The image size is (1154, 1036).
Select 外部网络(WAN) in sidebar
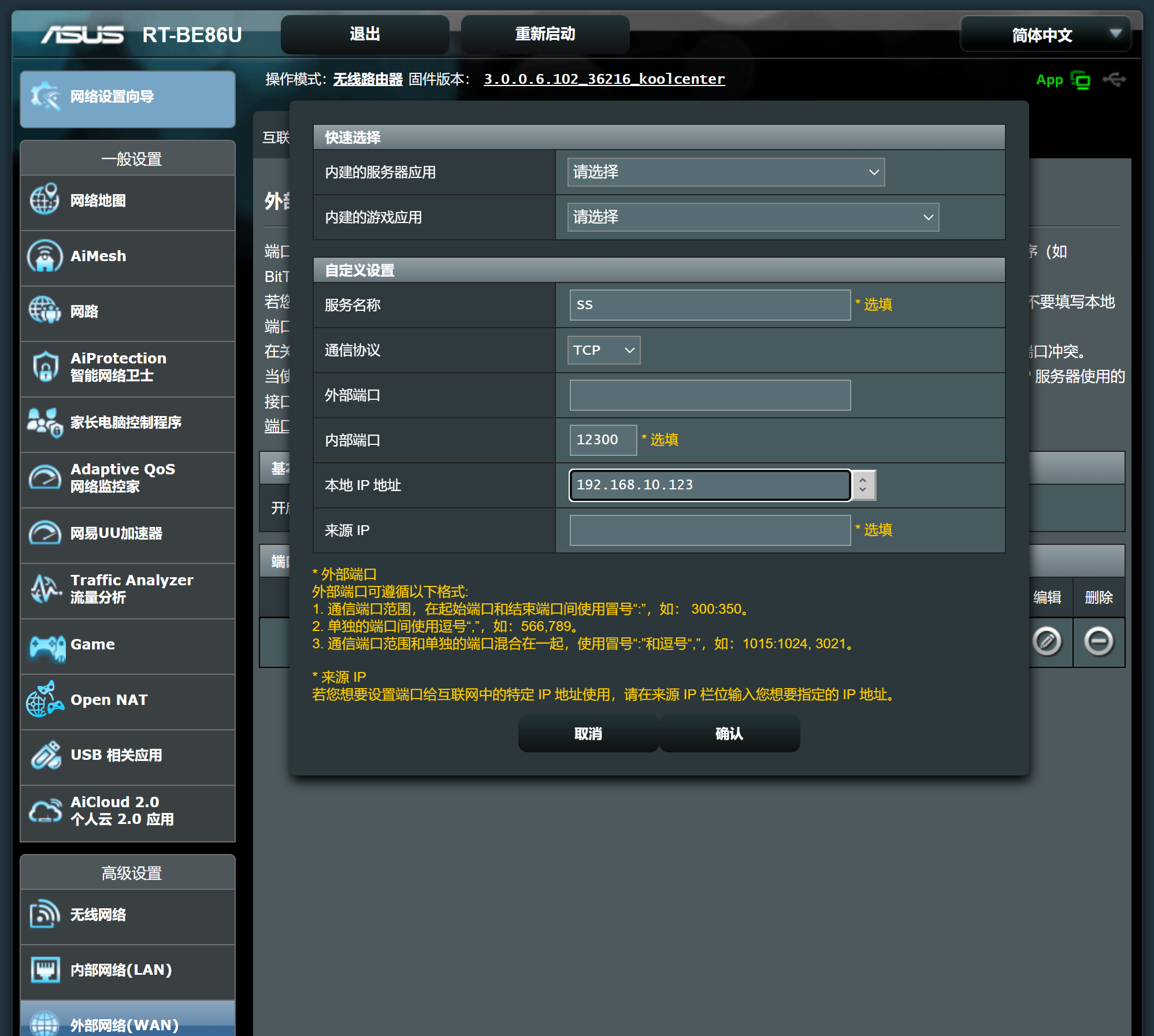pos(128,1022)
